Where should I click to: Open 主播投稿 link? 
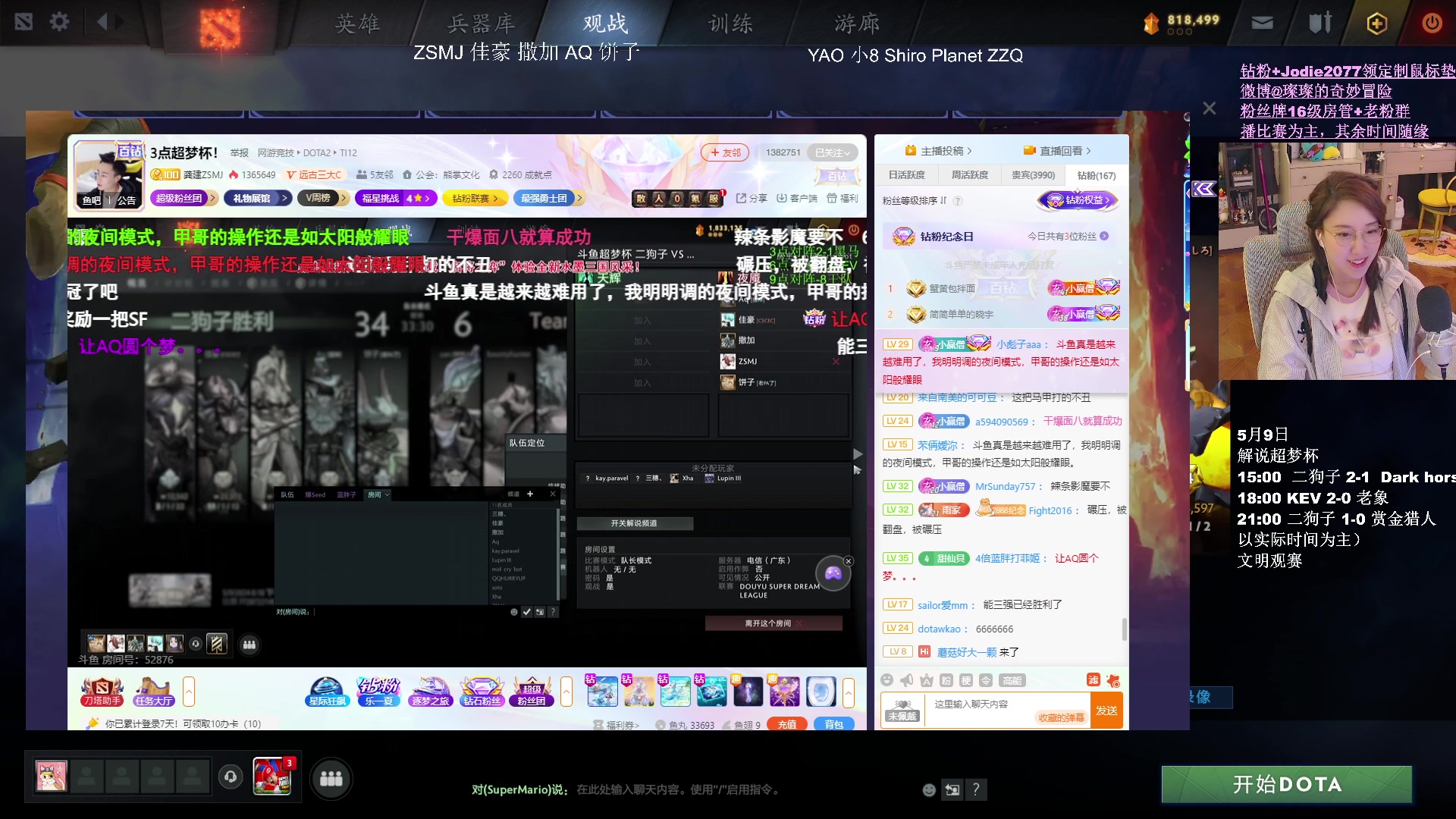939,151
